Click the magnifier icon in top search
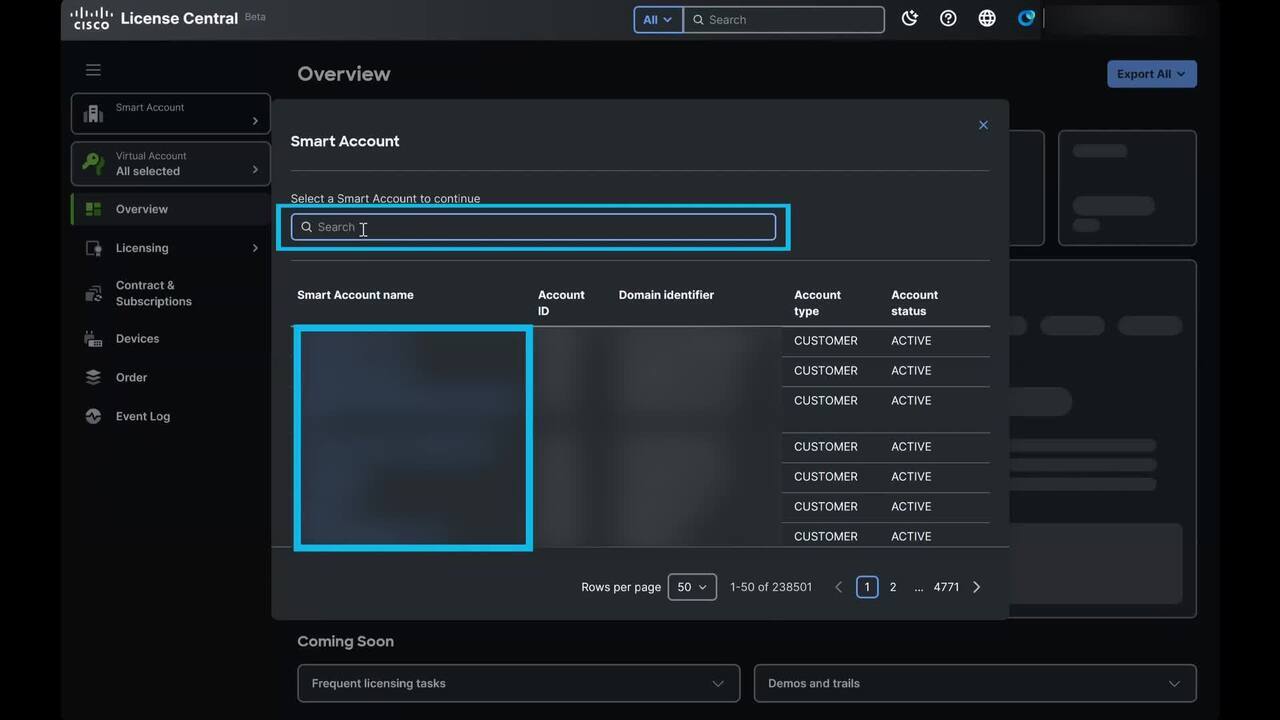Image resolution: width=1280 pixels, height=720 pixels. pyautogui.click(x=699, y=20)
